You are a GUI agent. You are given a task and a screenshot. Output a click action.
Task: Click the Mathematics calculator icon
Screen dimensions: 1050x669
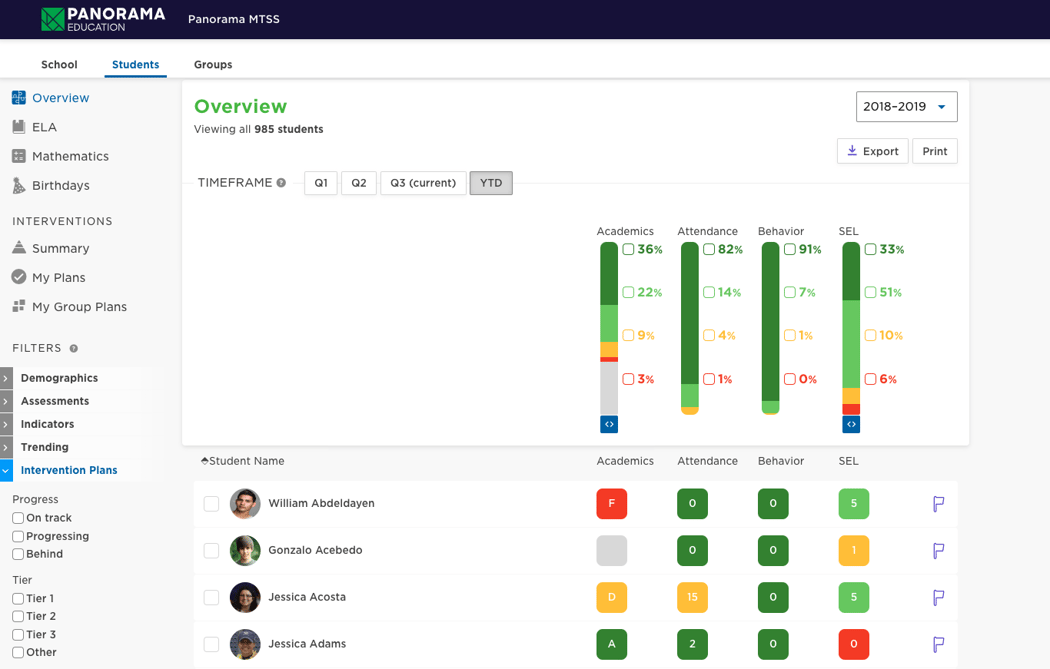pyautogui.click(x=19, y=156)
